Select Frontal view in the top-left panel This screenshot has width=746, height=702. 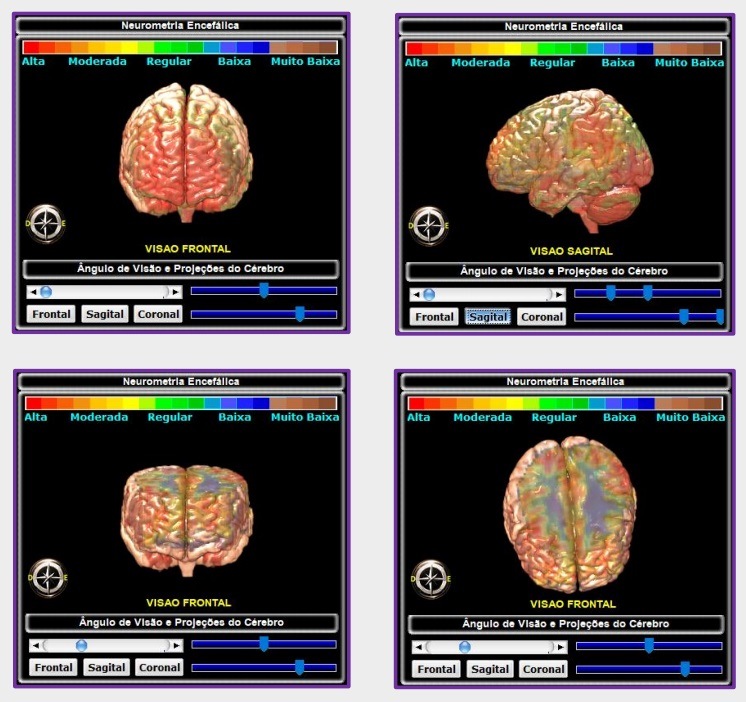(x=51, y=314)
